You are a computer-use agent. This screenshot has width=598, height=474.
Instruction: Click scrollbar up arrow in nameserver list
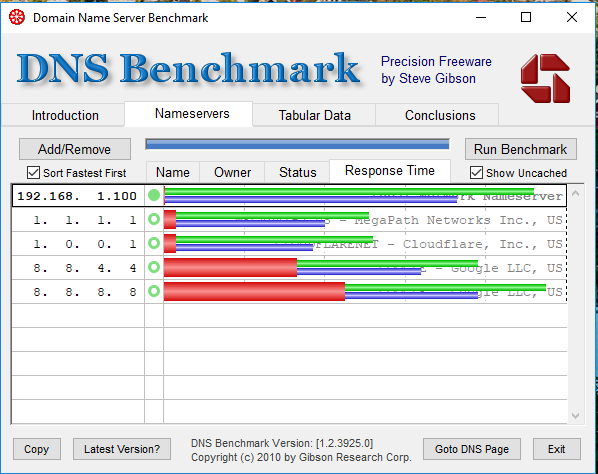tap(575, 193)
